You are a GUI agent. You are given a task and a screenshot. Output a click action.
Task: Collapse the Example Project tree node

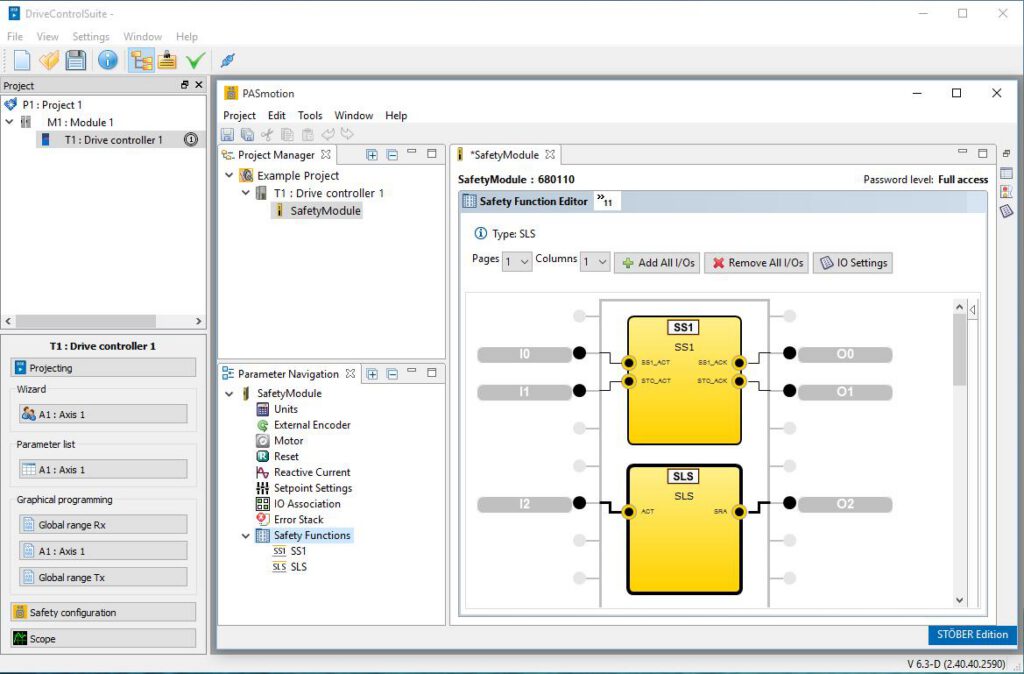coord(229,176)
